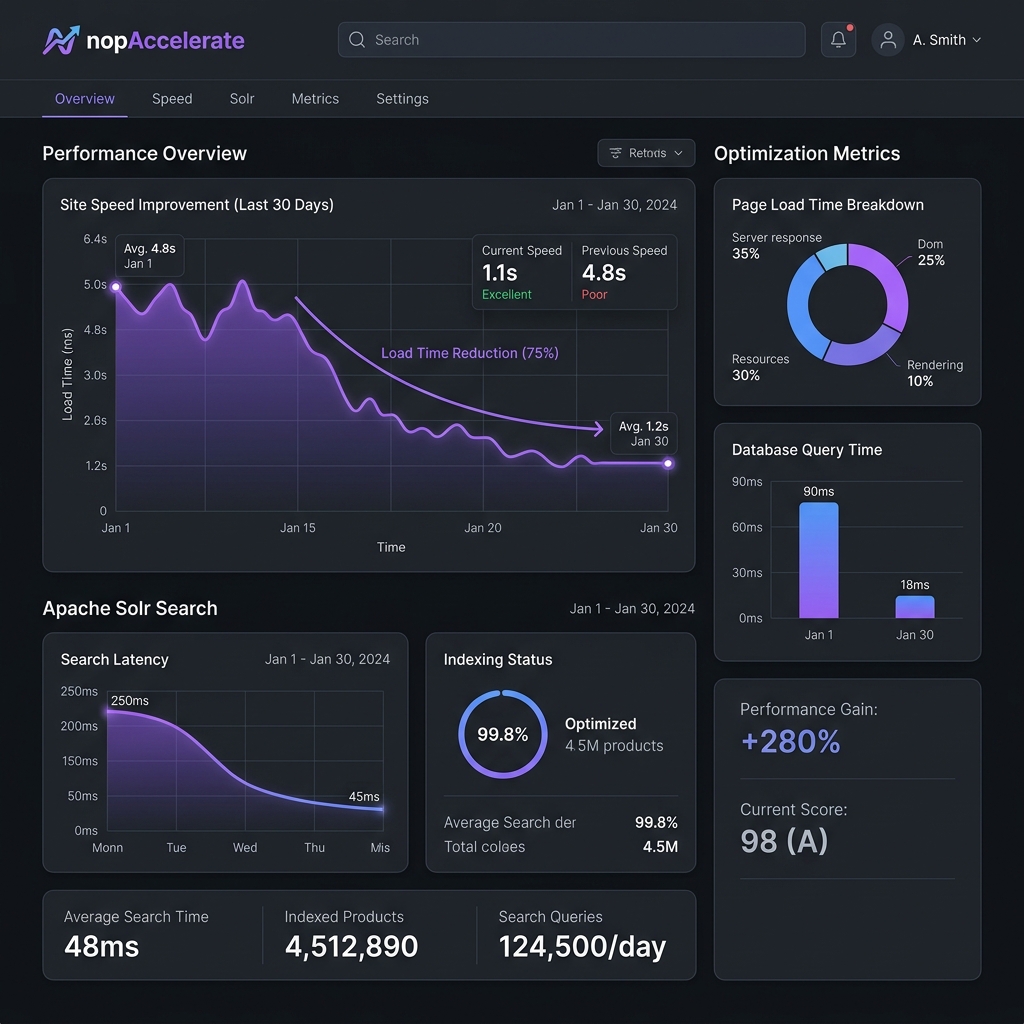Click the Dom 25% label
The width and height of the screenshot is (1024, 1024).
click(931, 252)
